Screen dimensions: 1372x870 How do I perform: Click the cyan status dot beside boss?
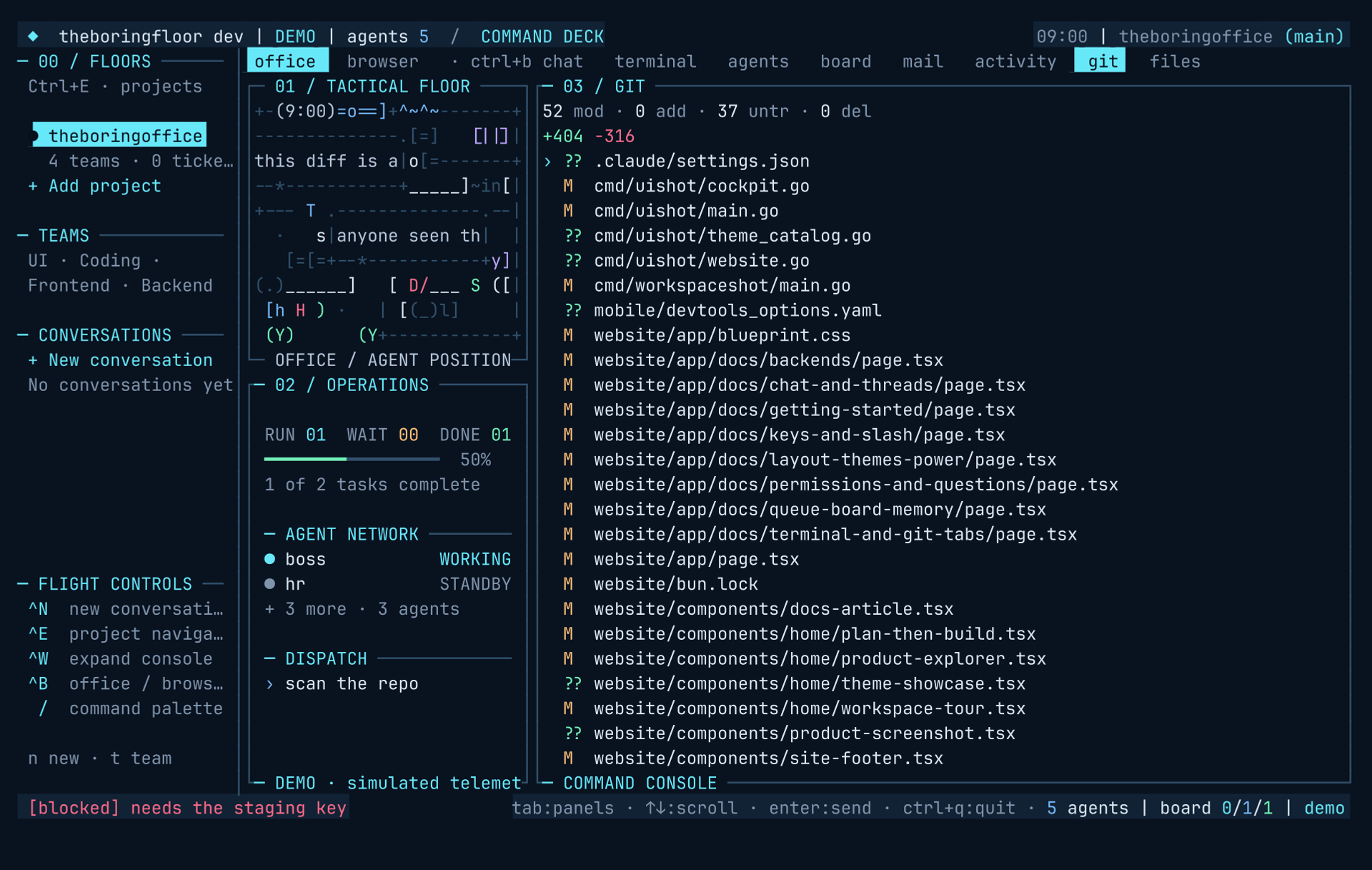pyautogui.click(x=269, y=559)
